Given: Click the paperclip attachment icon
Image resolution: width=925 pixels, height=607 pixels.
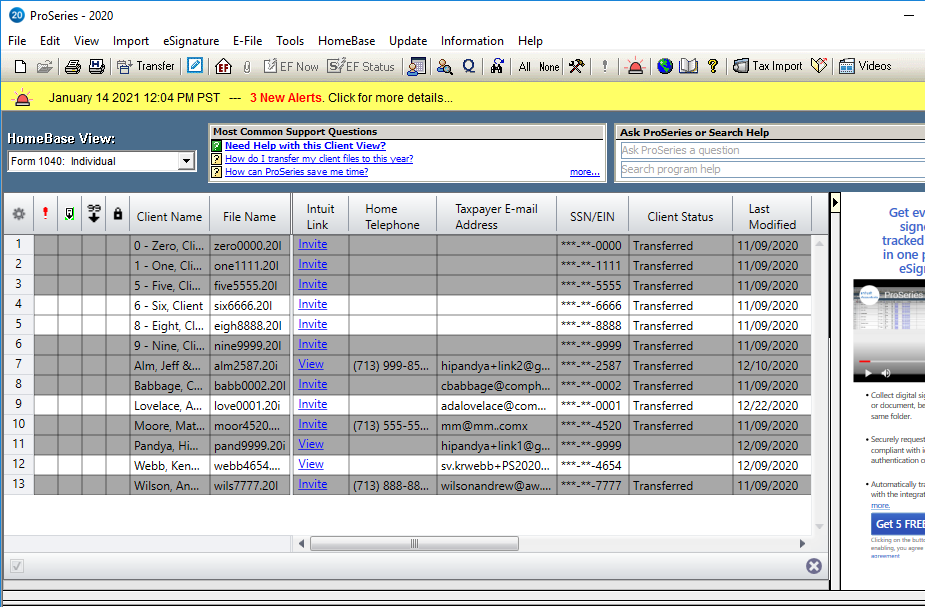Looking at the screenshot, I should coord(247,67).
